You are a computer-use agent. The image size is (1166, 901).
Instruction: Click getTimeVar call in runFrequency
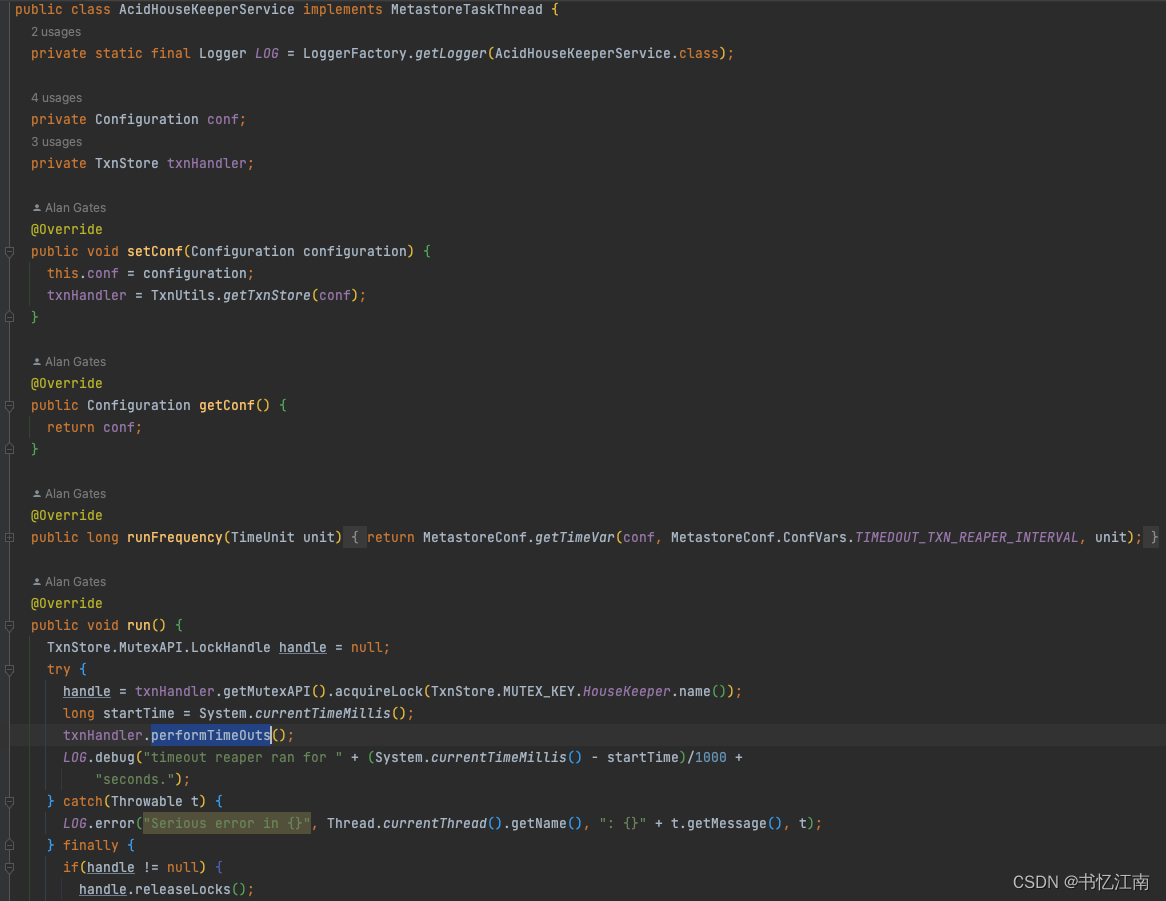(575, 537)
